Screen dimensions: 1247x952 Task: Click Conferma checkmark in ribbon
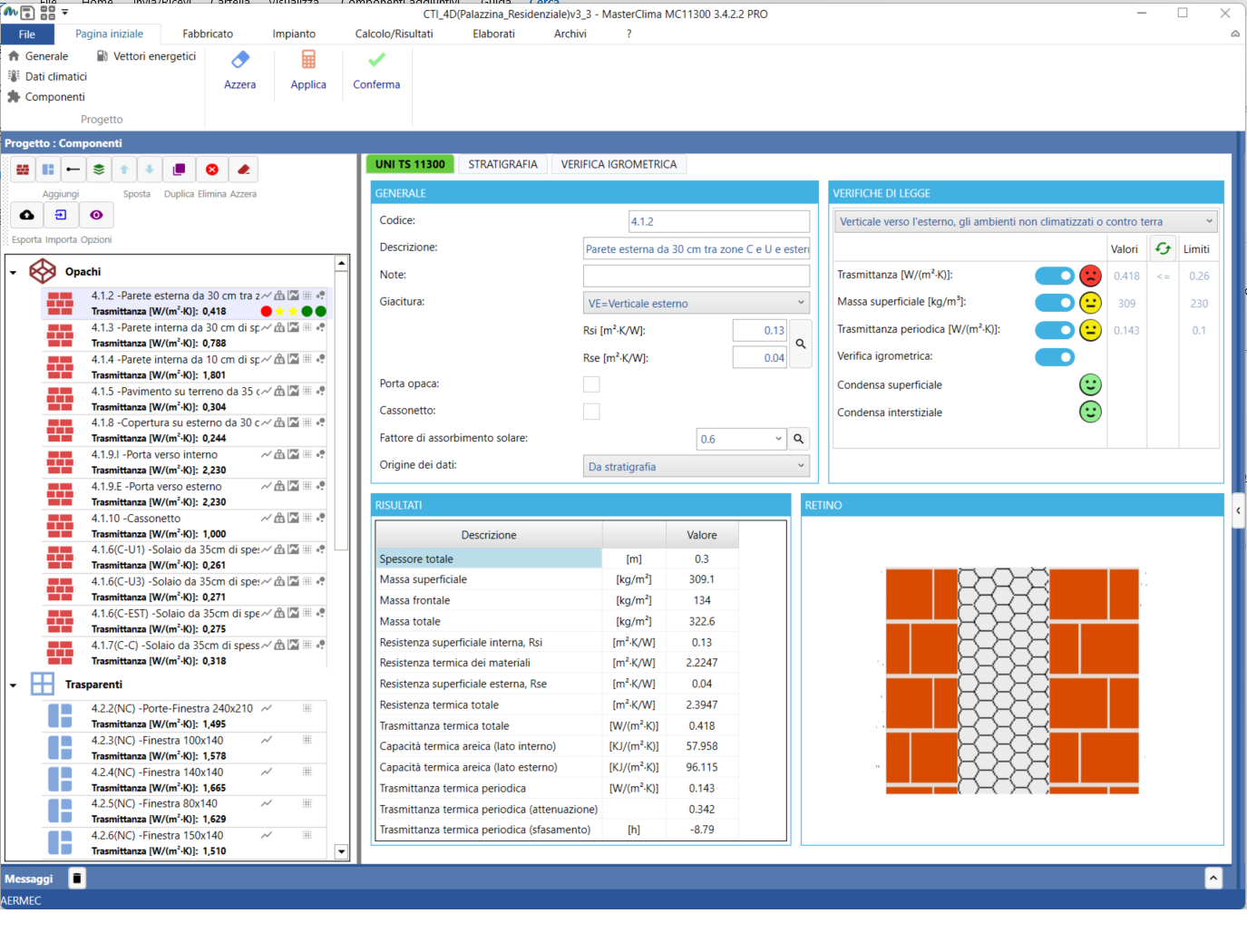[x=376, y=71]
